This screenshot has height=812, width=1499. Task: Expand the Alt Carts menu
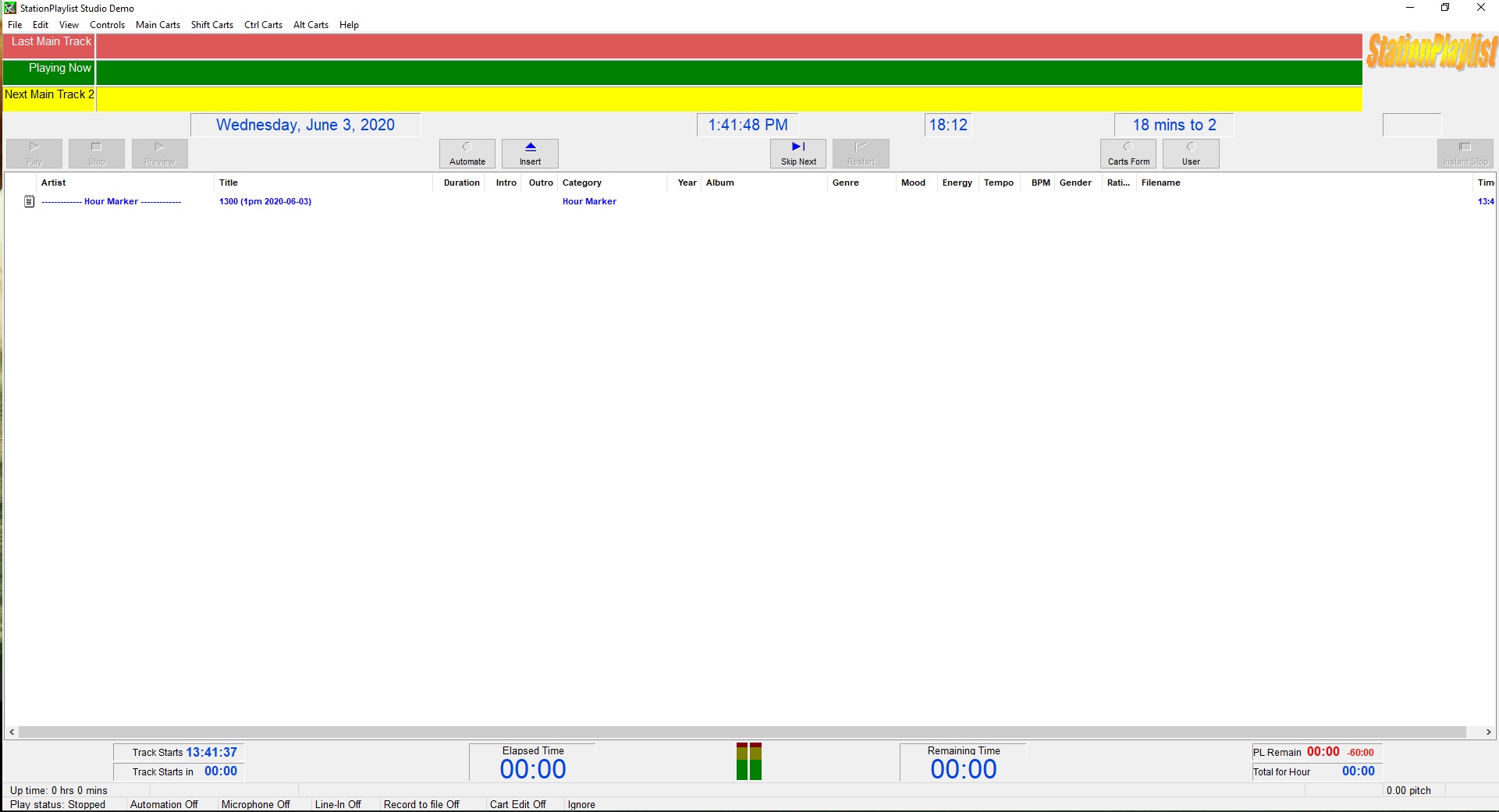click(311, 25)
